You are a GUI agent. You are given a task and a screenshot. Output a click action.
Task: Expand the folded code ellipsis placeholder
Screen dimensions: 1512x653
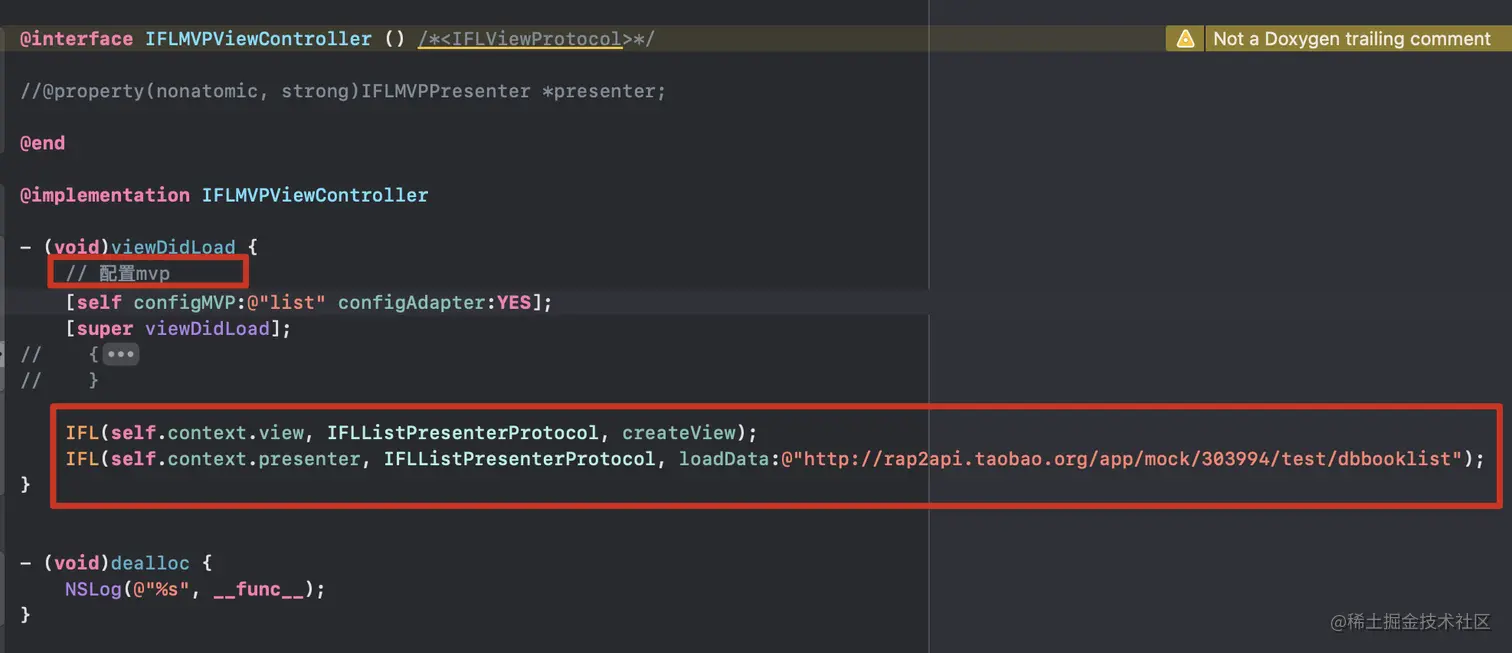click(x=121, y=354)
